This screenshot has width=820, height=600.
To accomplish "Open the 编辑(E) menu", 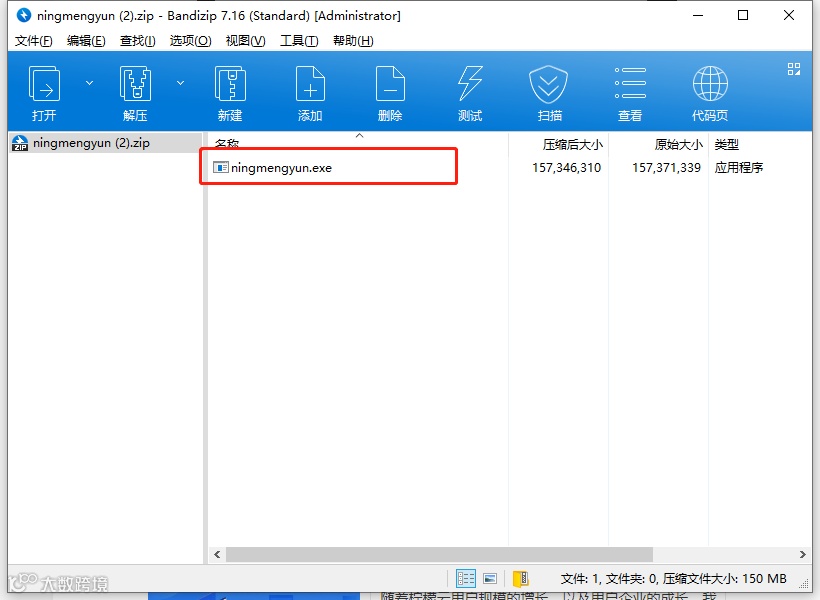I will coord(86,41).
